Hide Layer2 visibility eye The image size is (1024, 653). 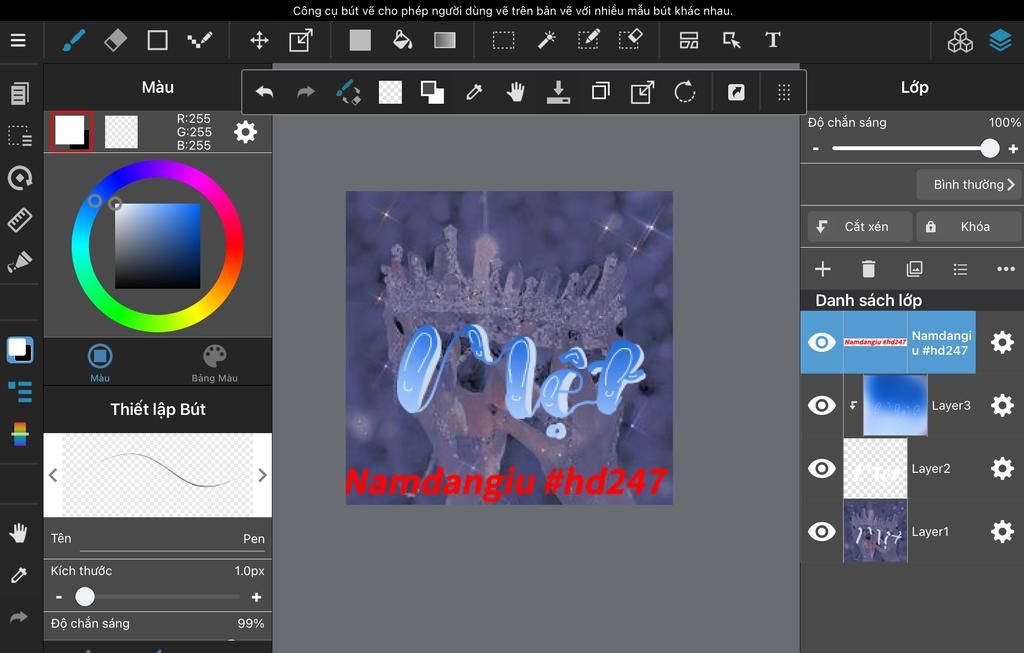click(x=822, y=468)
